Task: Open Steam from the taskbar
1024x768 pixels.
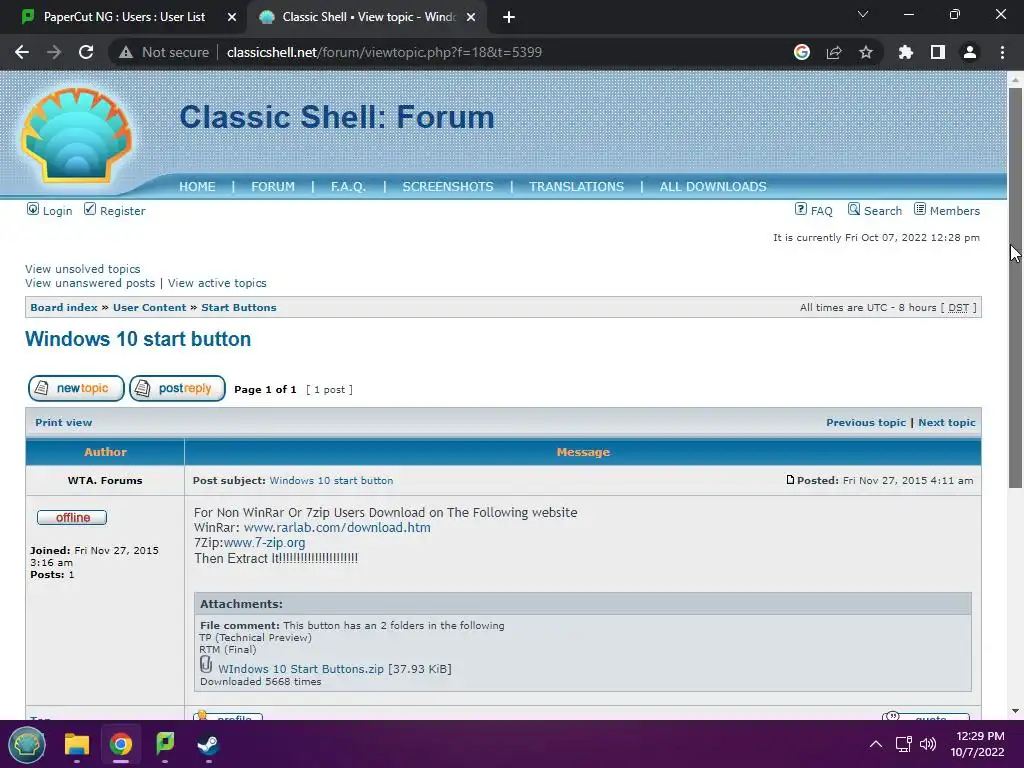Action: point(208,744)
